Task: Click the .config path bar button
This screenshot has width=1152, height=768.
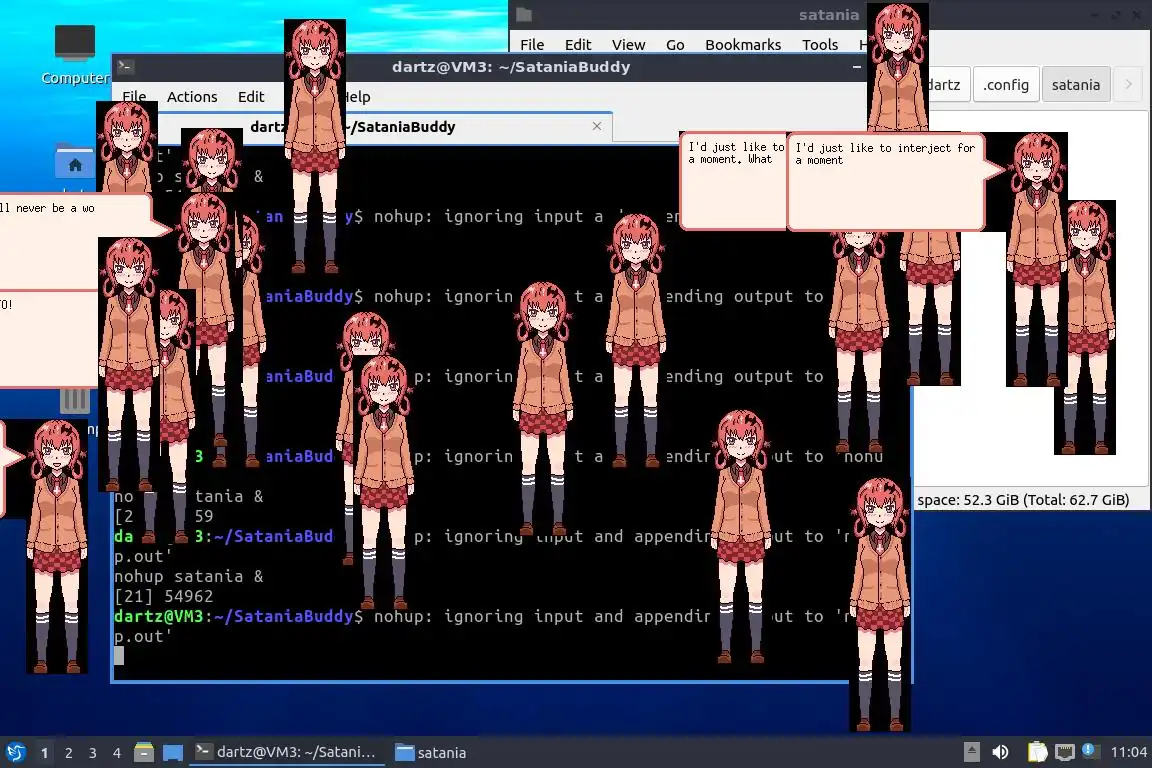Action: click(x=1006, y=85)
